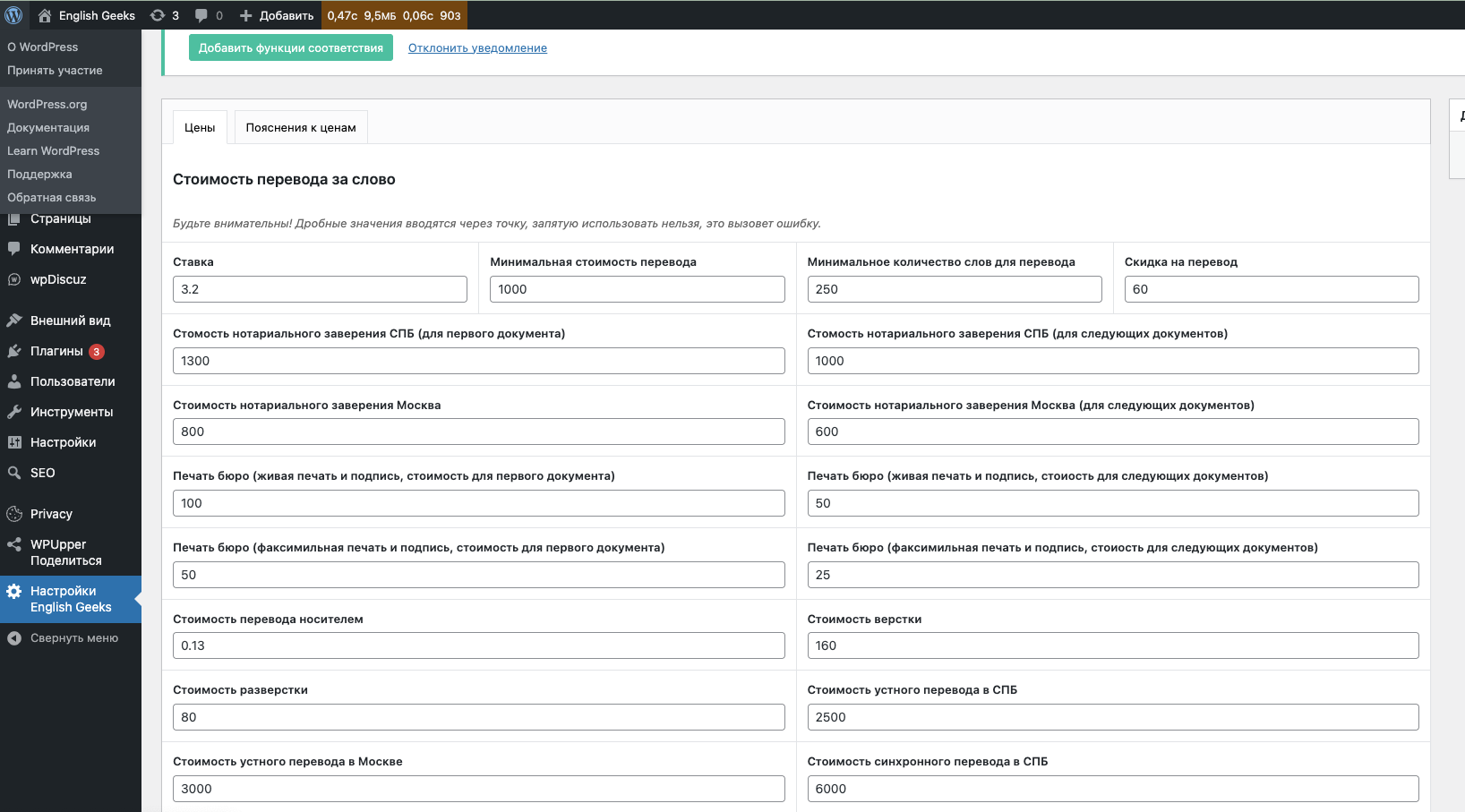The image size is (1465, 812).
Task: Focus the Минимальная стоимость перевода field
Action: (x=637, y=289)
